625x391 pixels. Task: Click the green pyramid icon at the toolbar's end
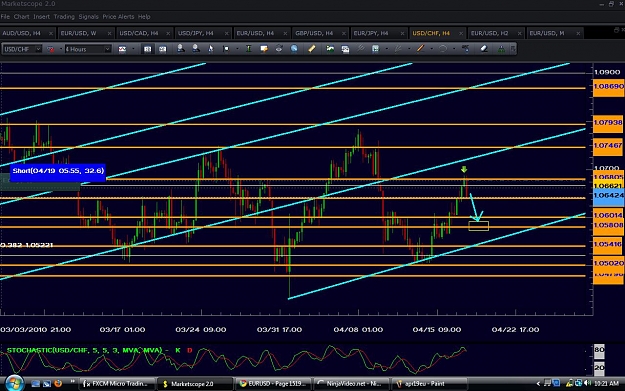point(501,49)
